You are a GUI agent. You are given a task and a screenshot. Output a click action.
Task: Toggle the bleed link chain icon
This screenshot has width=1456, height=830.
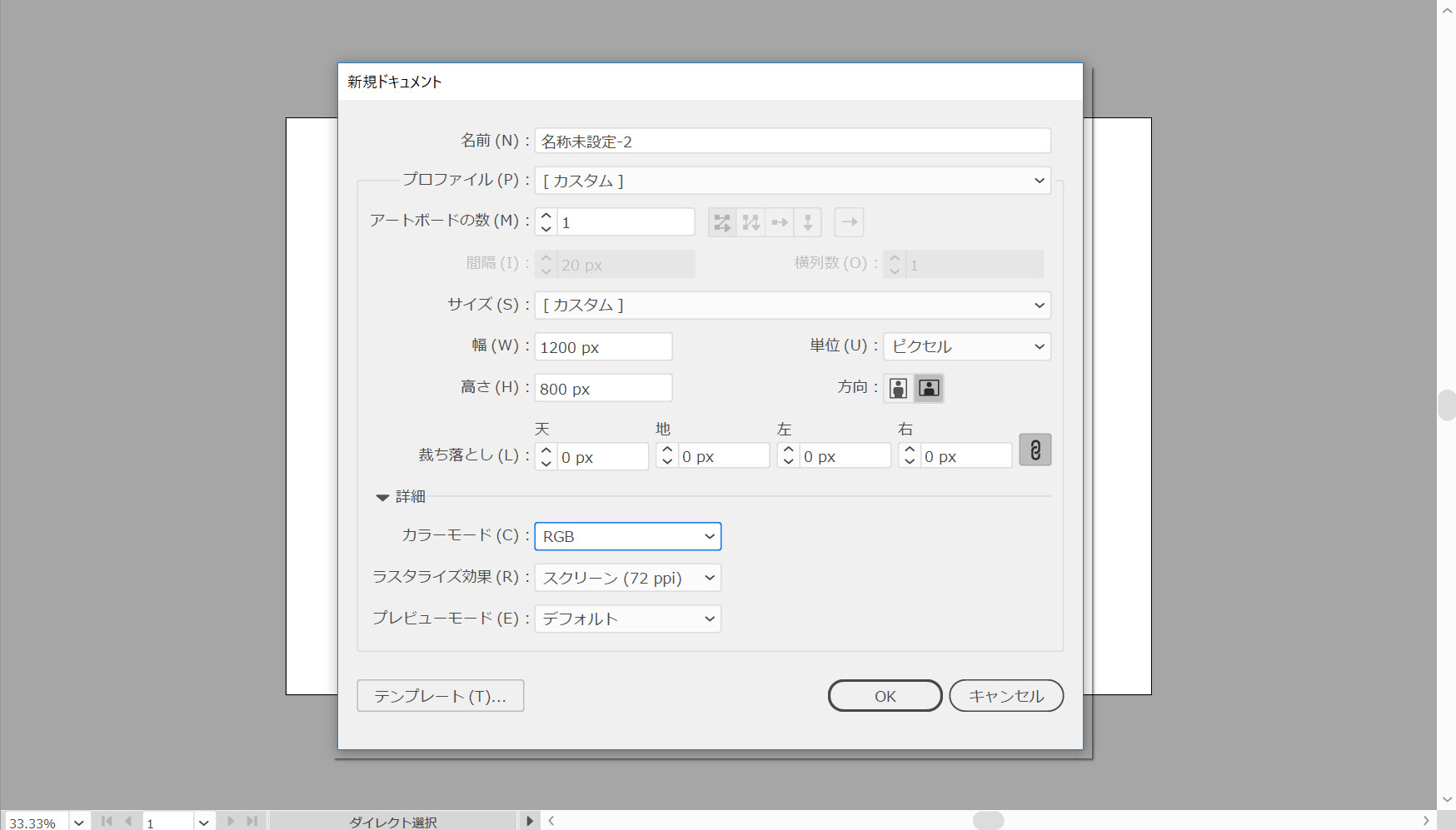tap(1035, 450)
